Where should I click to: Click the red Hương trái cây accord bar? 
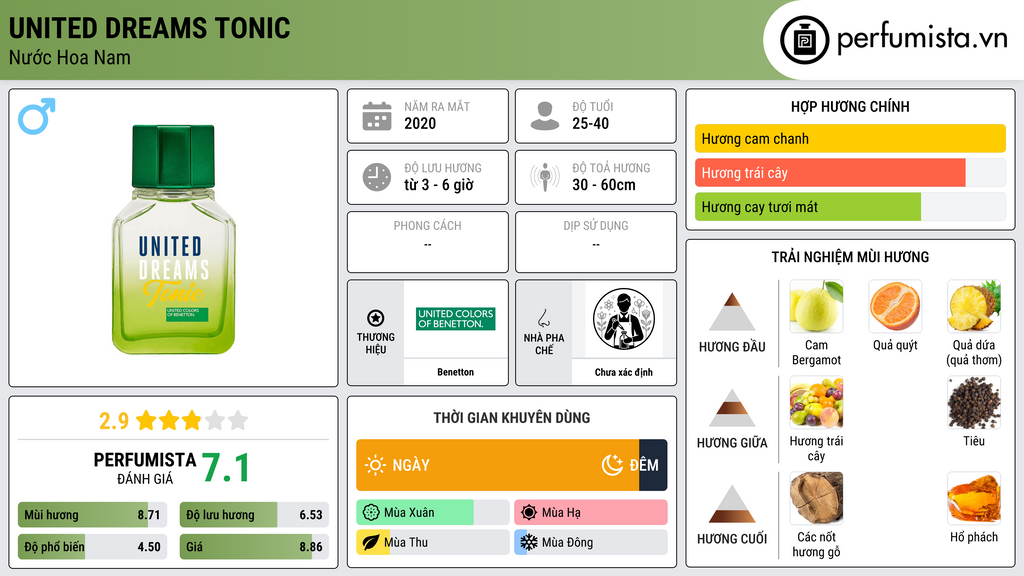click(x=830, y=173)
